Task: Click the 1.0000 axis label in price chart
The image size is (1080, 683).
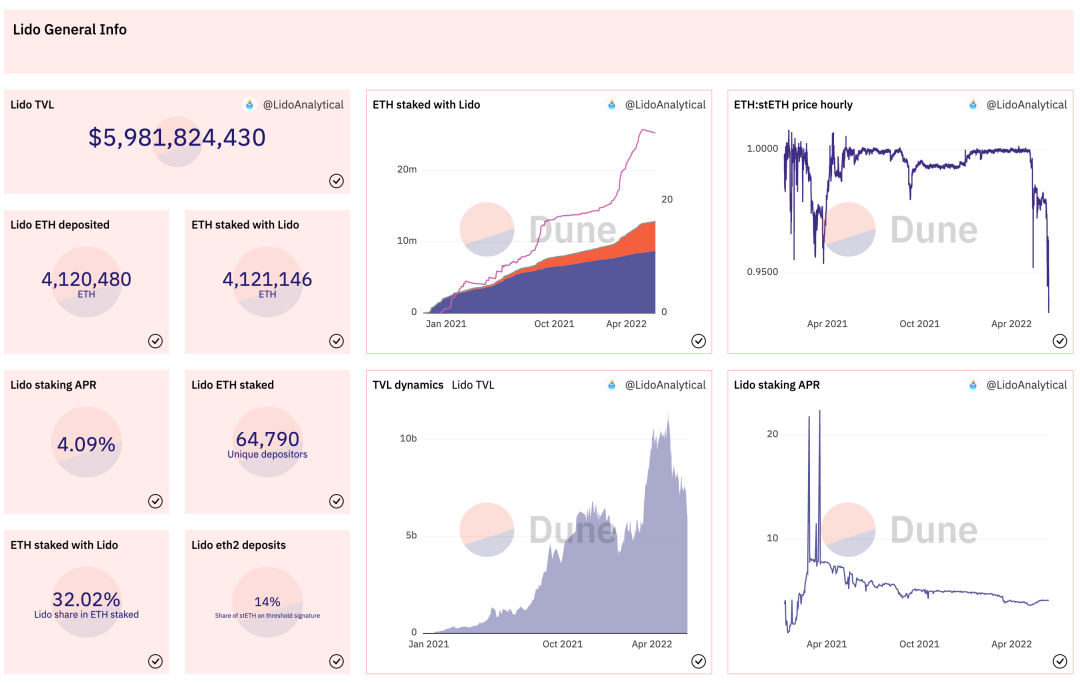Action: [762, 149]
